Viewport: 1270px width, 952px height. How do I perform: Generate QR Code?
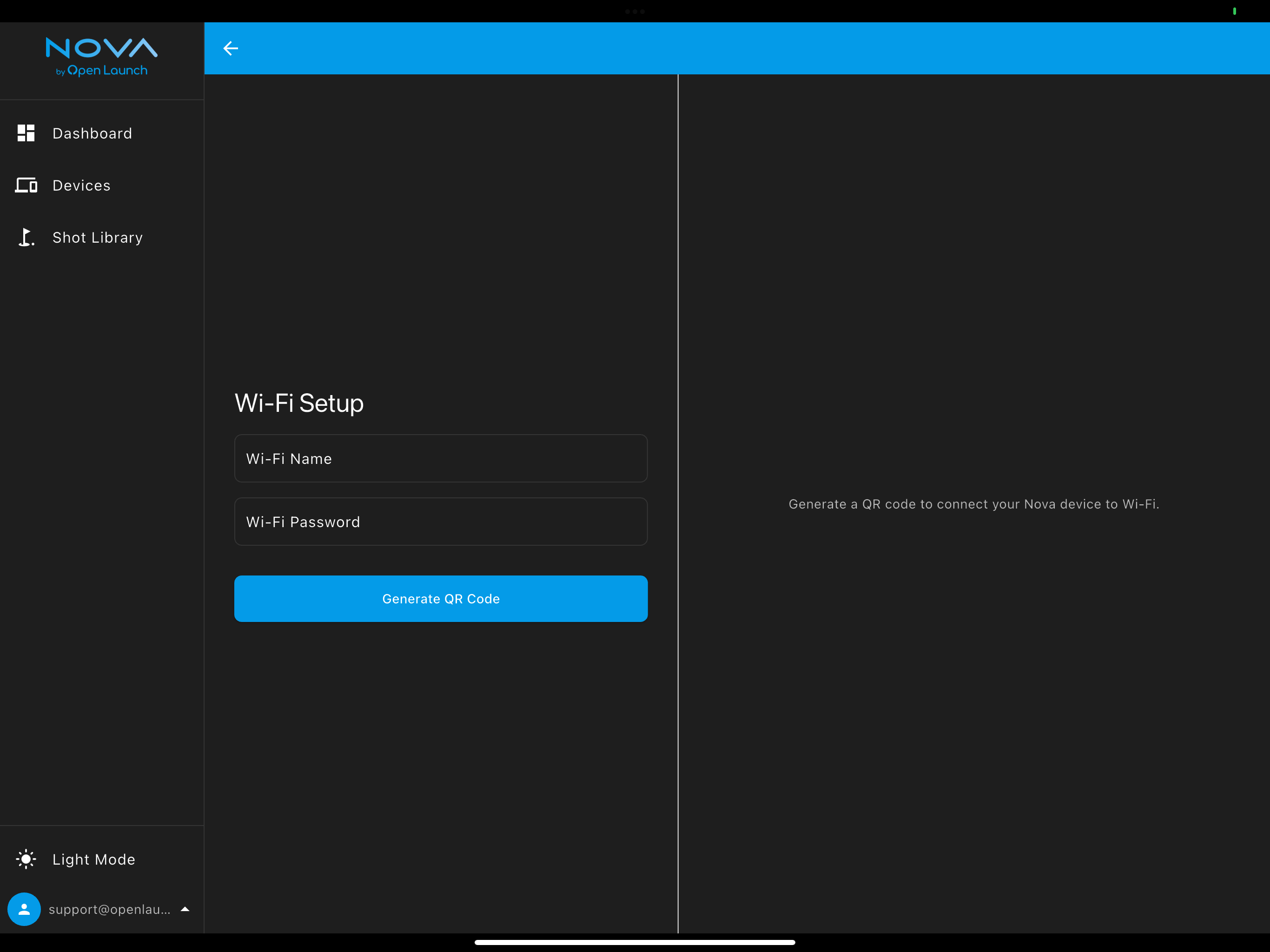(x=441, y=598)
